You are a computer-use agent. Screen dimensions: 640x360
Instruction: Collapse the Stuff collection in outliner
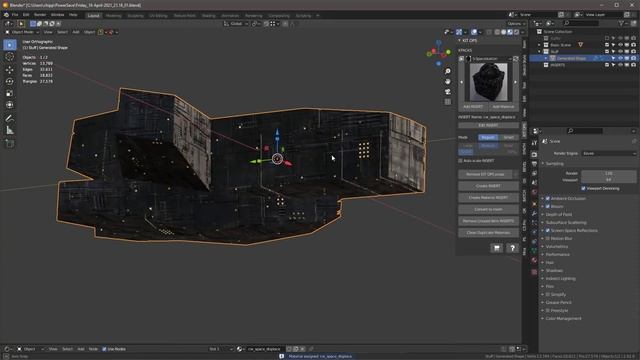click(x=539, y=52)
